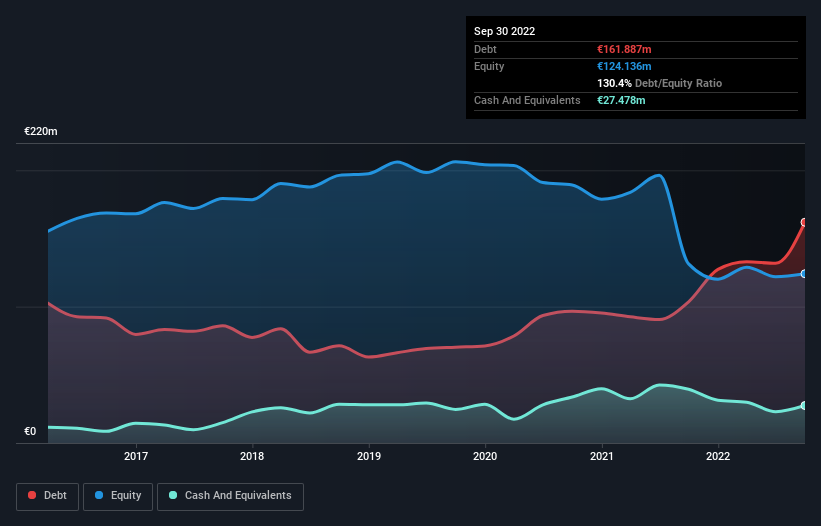Click the €124.136m equity value

[x=624, y=66]
